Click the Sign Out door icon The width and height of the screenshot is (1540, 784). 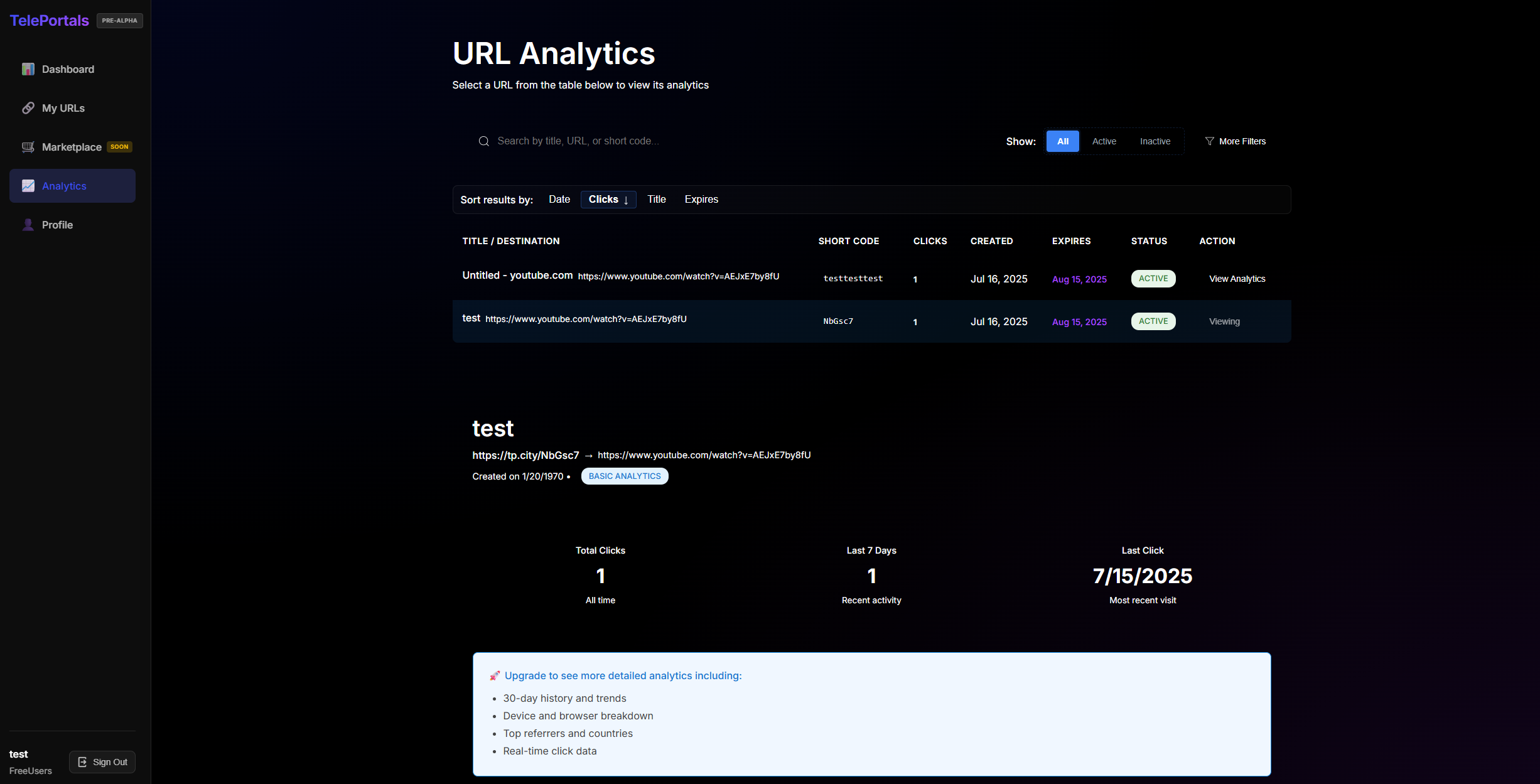pos(82,762)
